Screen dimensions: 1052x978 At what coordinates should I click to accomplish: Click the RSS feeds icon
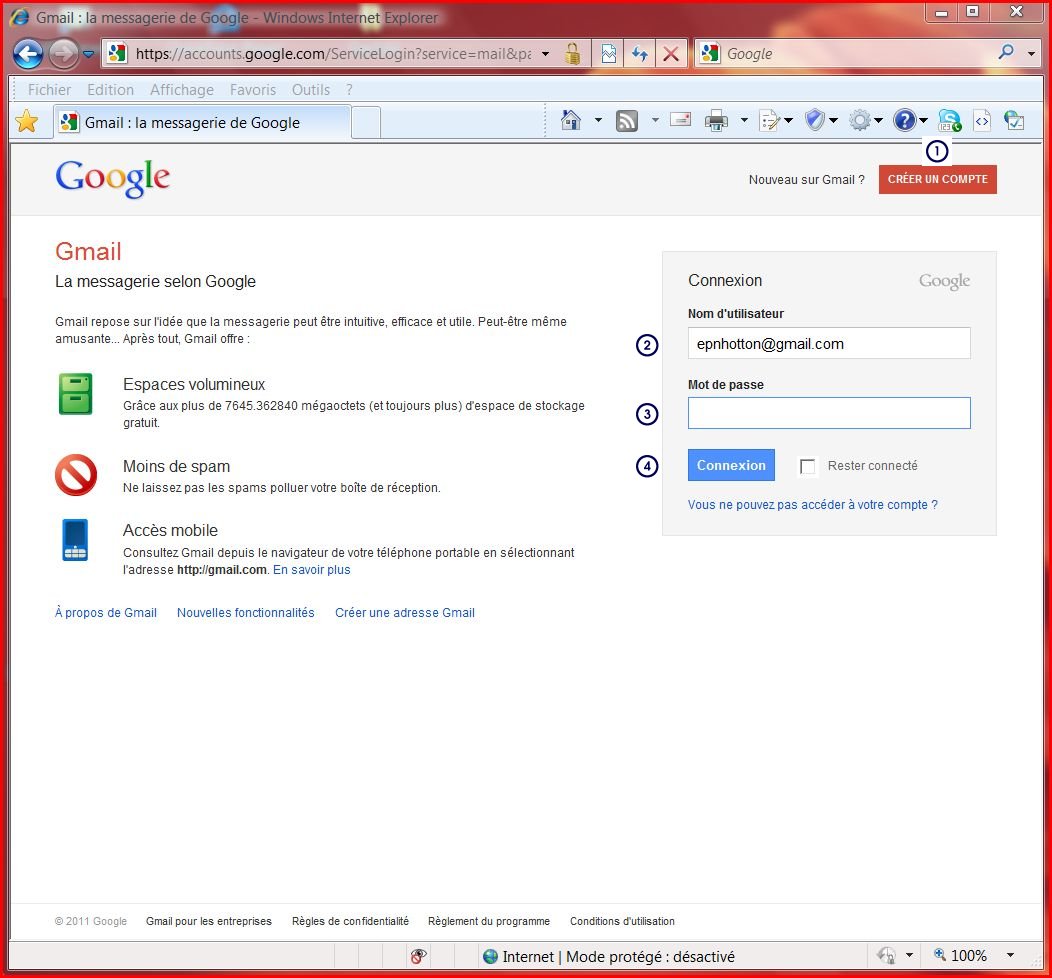point(627,121)
